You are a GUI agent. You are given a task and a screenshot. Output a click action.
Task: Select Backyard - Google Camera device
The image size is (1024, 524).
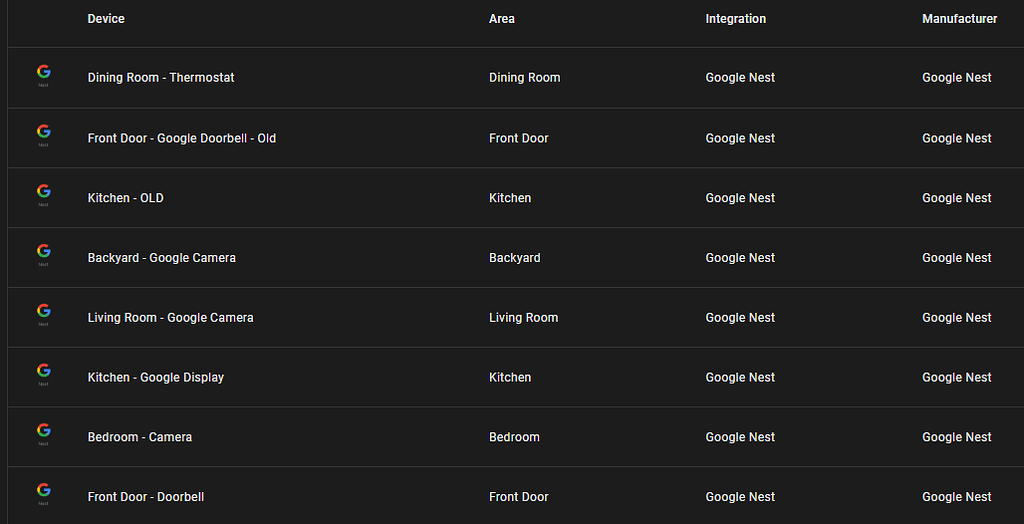point(162,258)
